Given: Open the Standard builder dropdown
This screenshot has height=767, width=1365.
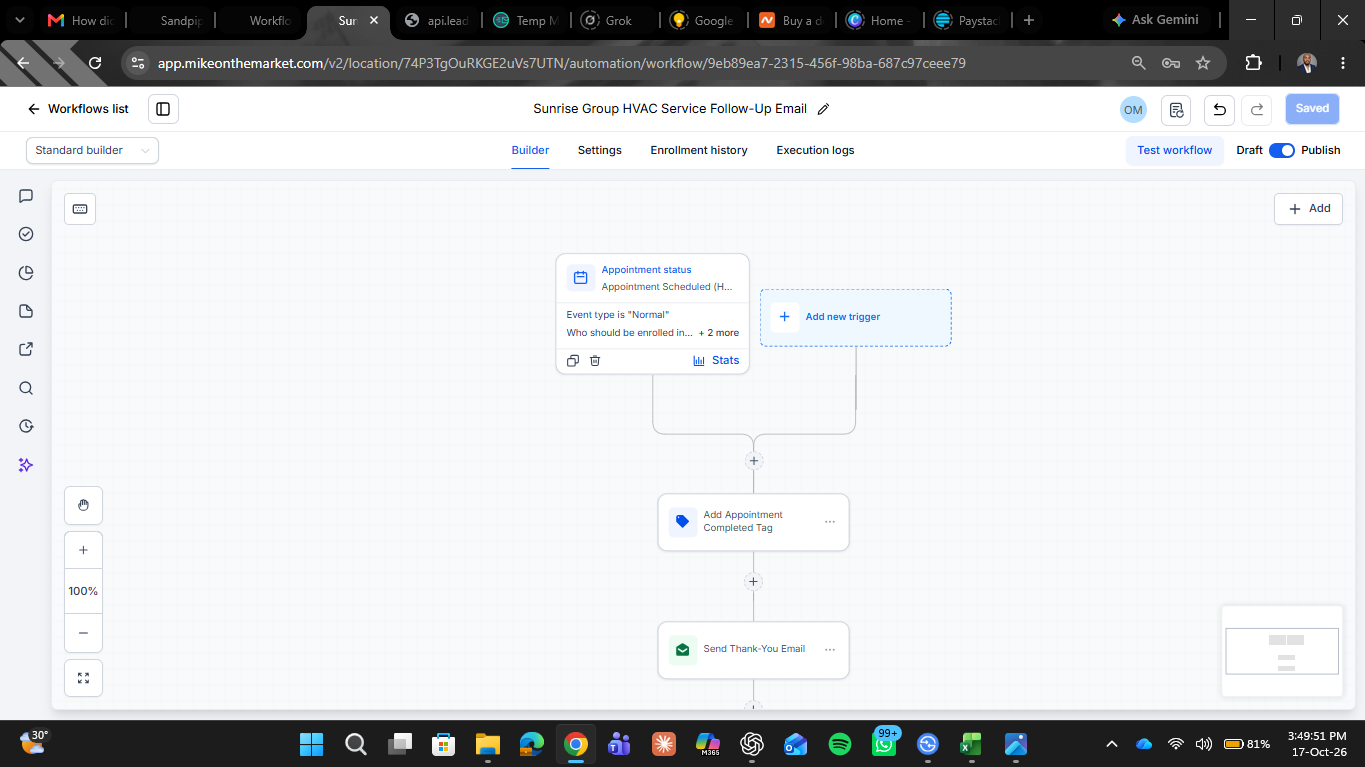Looking at the screenshot, I should click(x=92, y=150).
